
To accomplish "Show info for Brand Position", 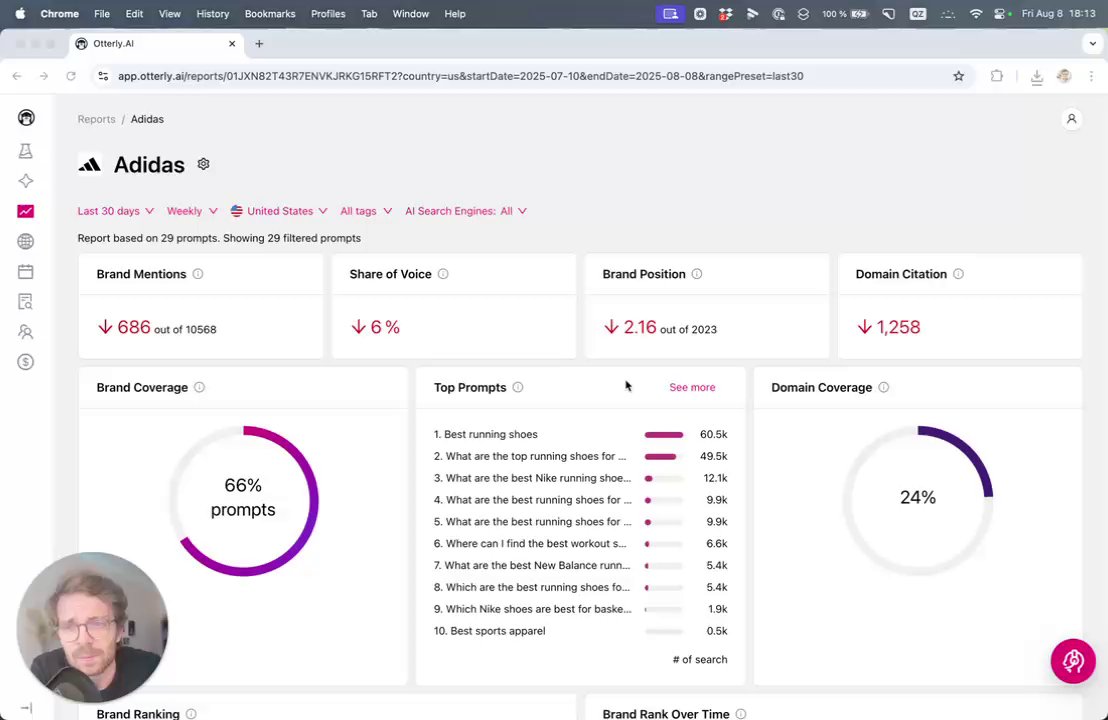I will 697,274.
